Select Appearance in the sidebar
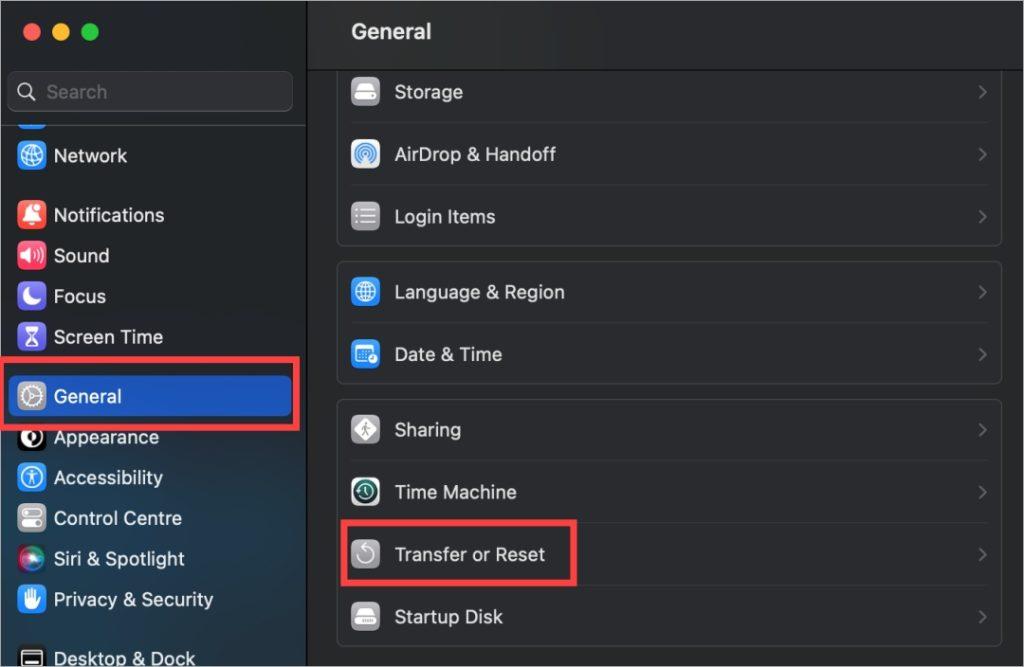 point(150,437)
